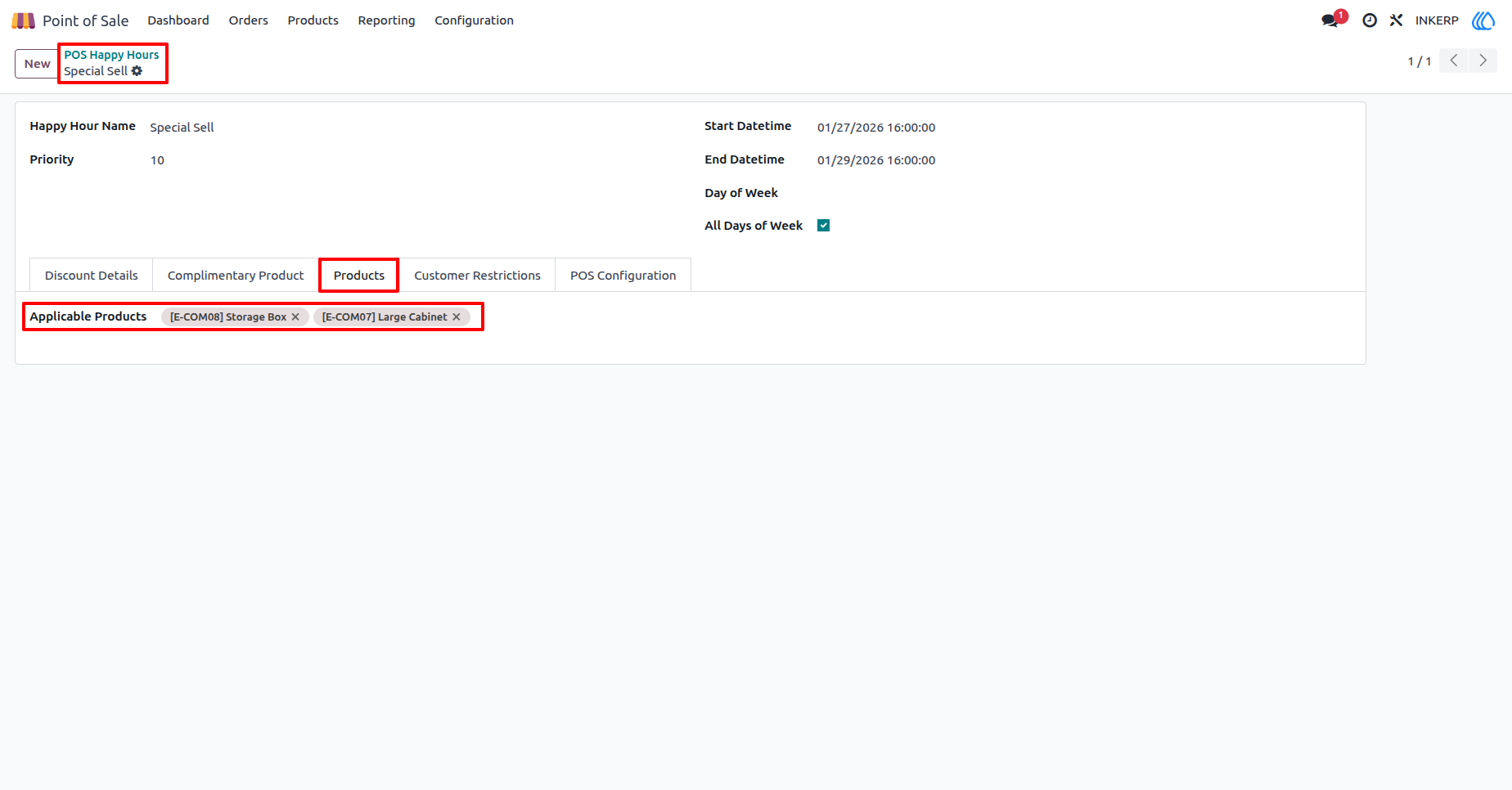
Task: Switch to the Customer Restrictions tab
Action: point(478,276)
